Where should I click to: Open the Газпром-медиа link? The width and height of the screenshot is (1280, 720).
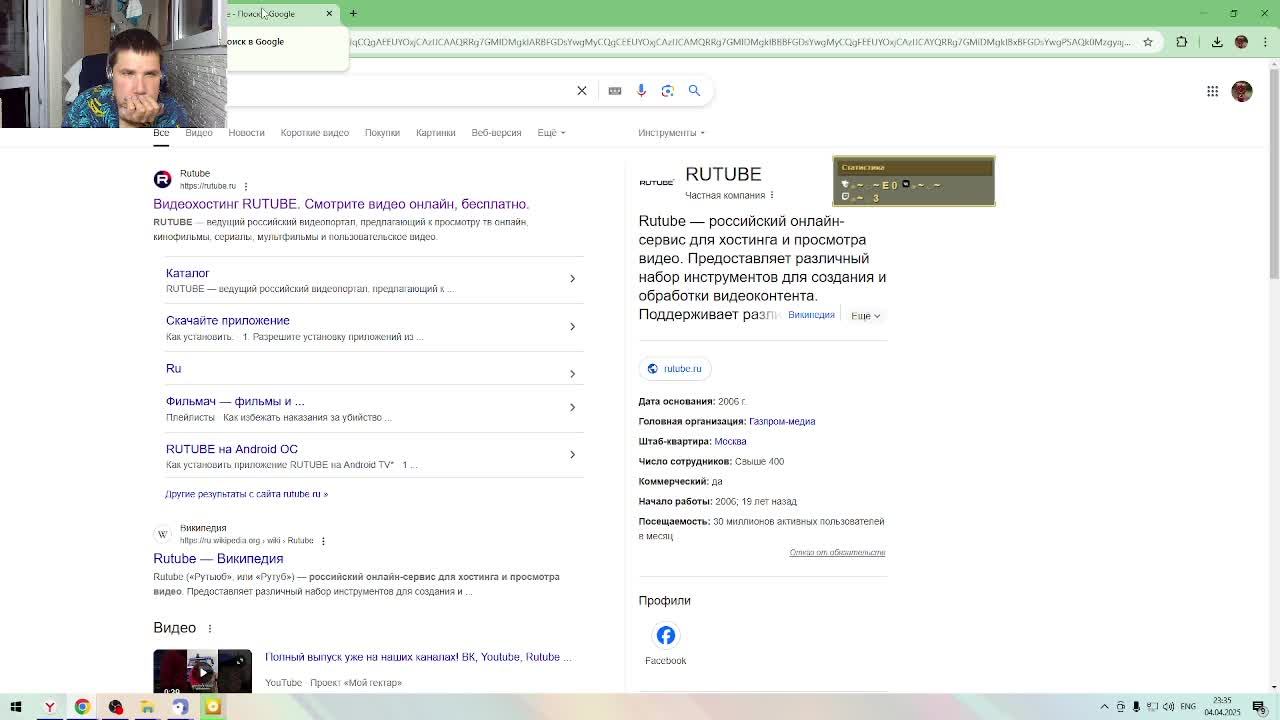[782, 422]
